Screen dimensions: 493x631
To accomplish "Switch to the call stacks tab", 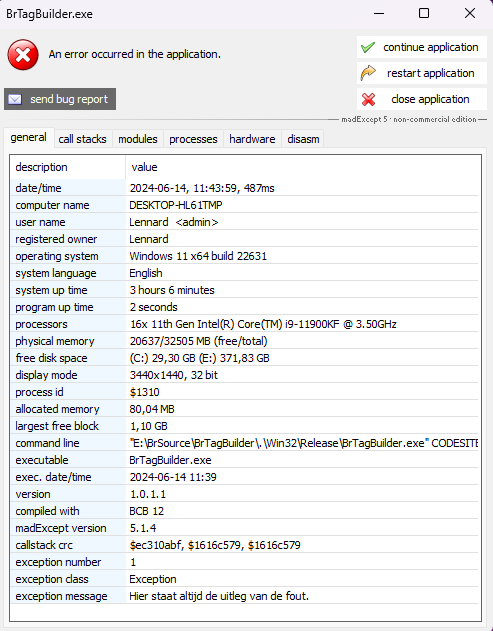I will coord(83,139).
